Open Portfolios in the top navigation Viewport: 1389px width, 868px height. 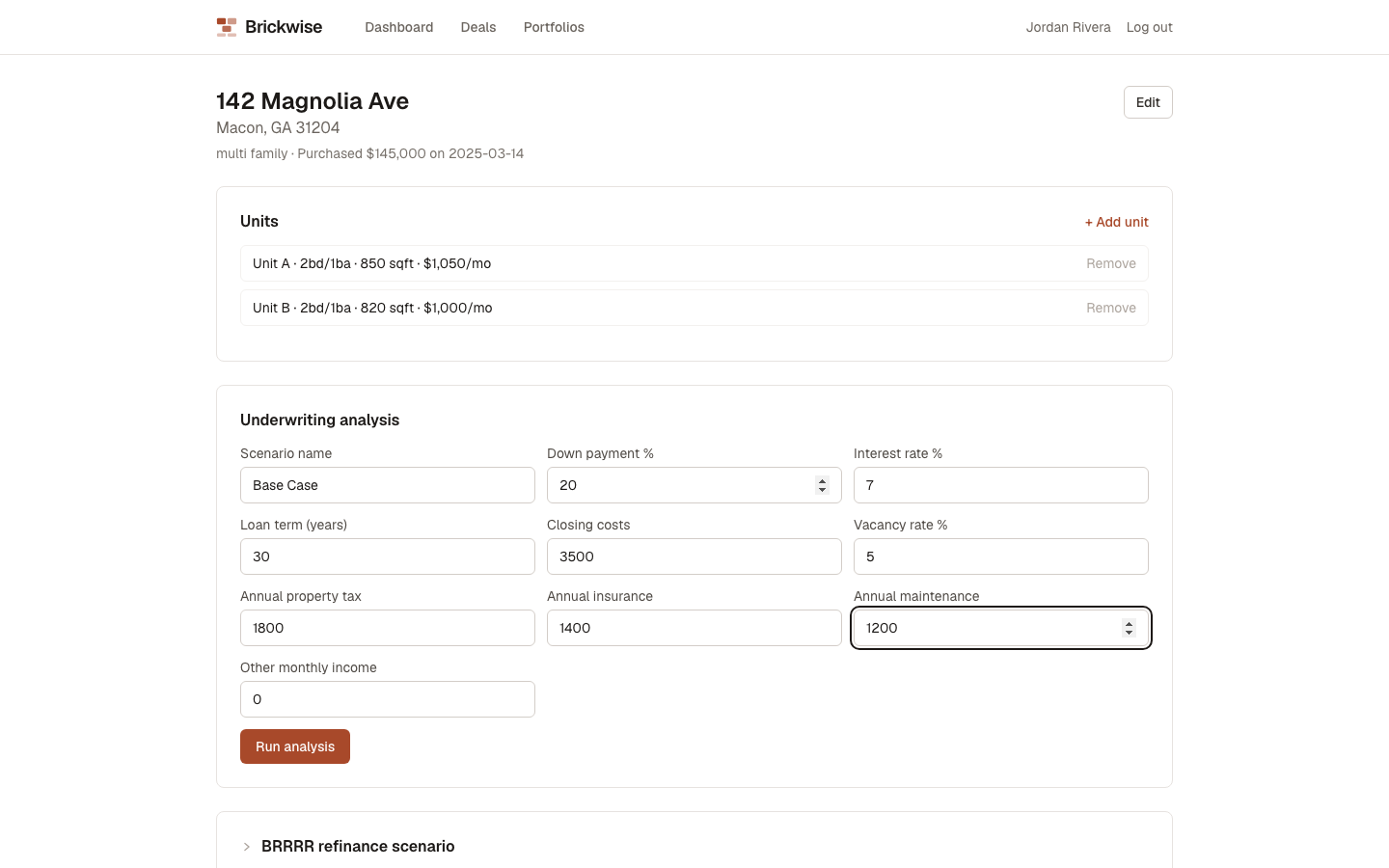click(554, 27)
